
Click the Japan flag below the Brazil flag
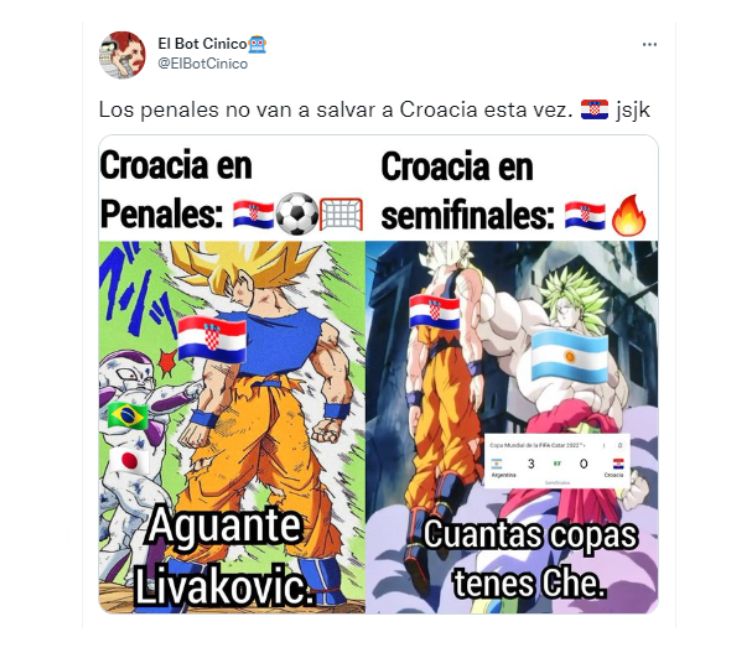pos(129,461)
